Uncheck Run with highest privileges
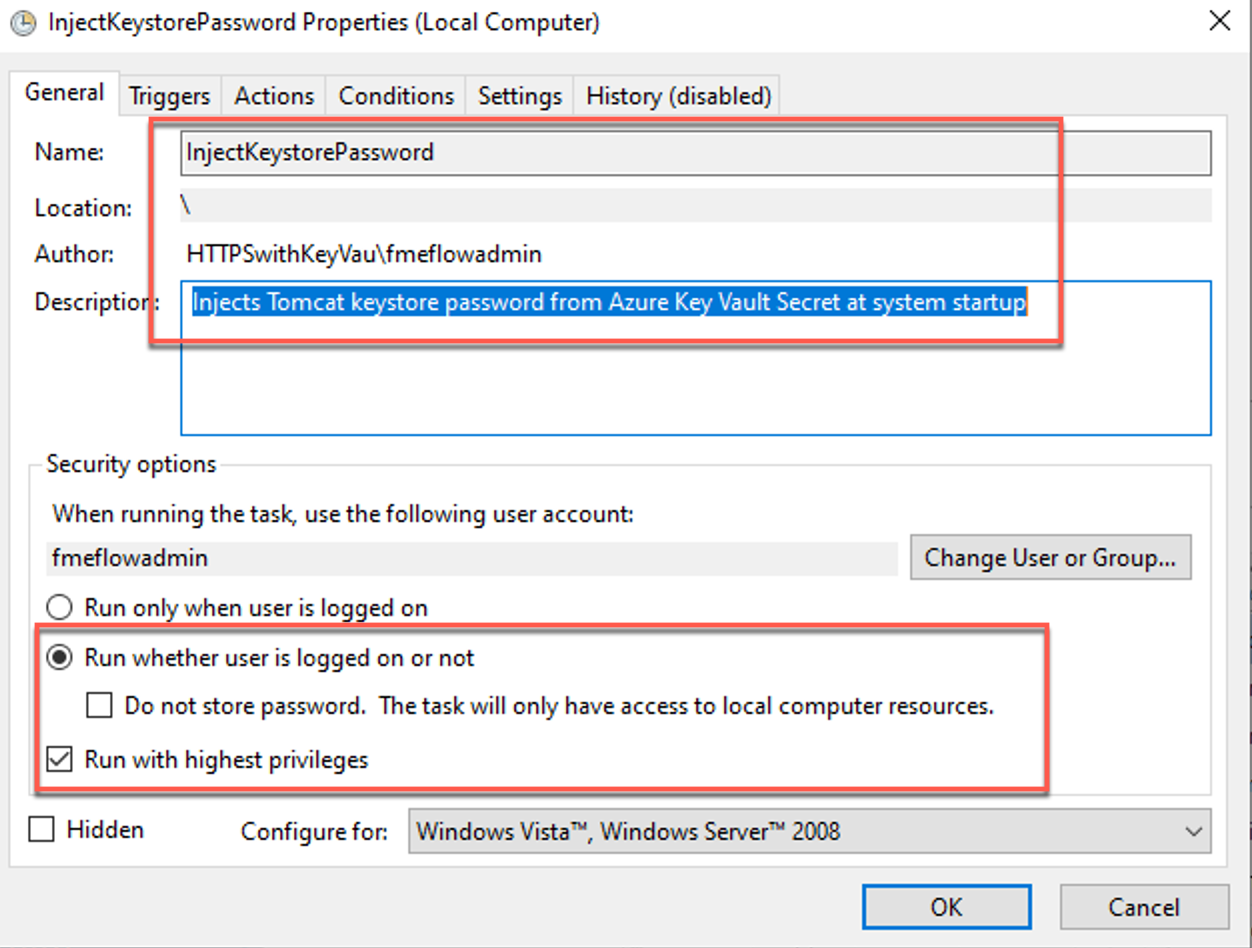1252x948 pixels. 60,760
